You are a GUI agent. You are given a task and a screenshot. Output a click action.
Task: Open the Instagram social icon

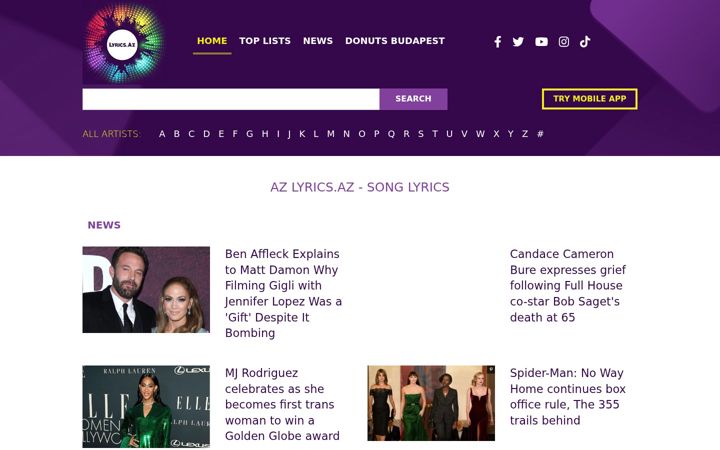pos(563,42)
